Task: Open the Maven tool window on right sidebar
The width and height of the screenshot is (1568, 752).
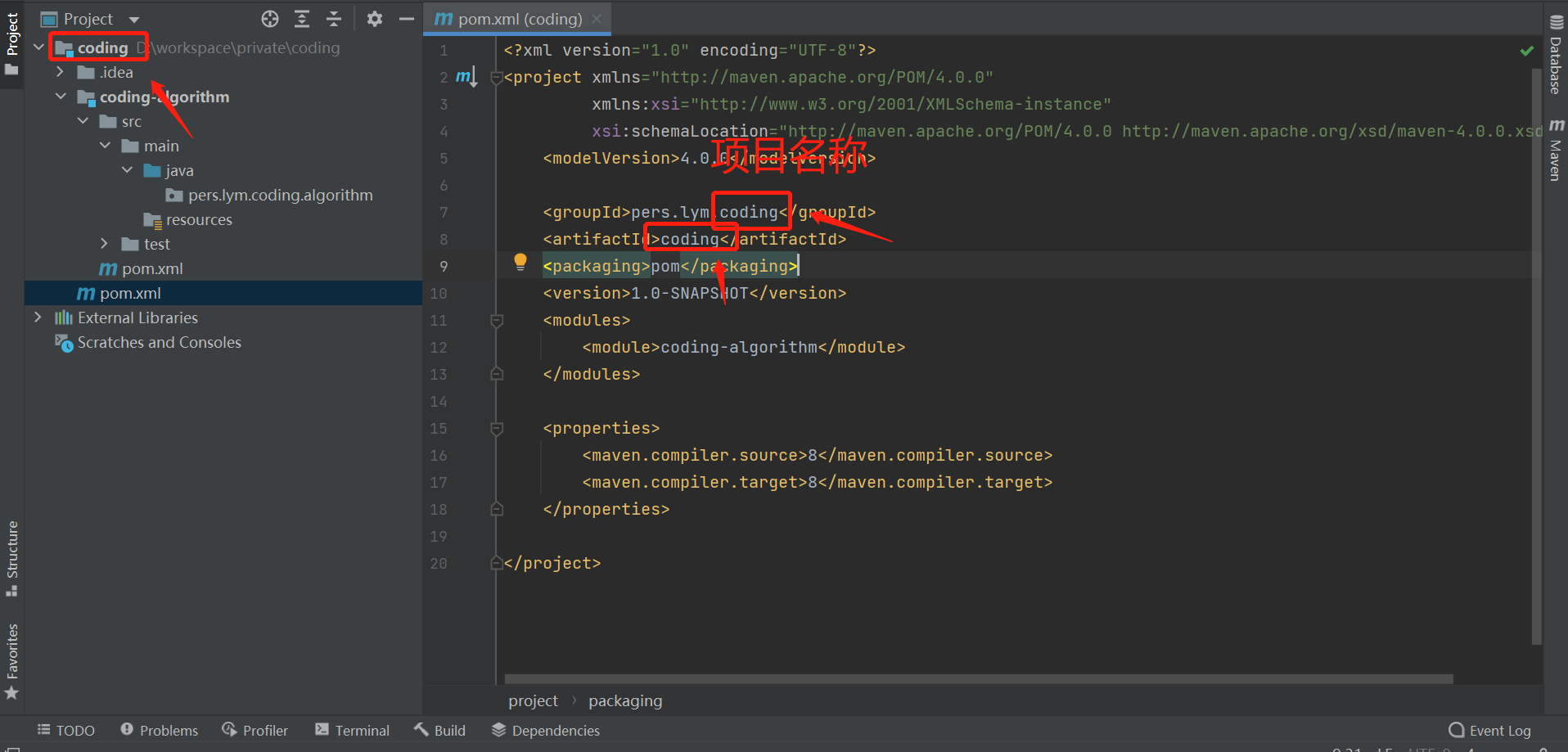Action: click(1556, 150)
